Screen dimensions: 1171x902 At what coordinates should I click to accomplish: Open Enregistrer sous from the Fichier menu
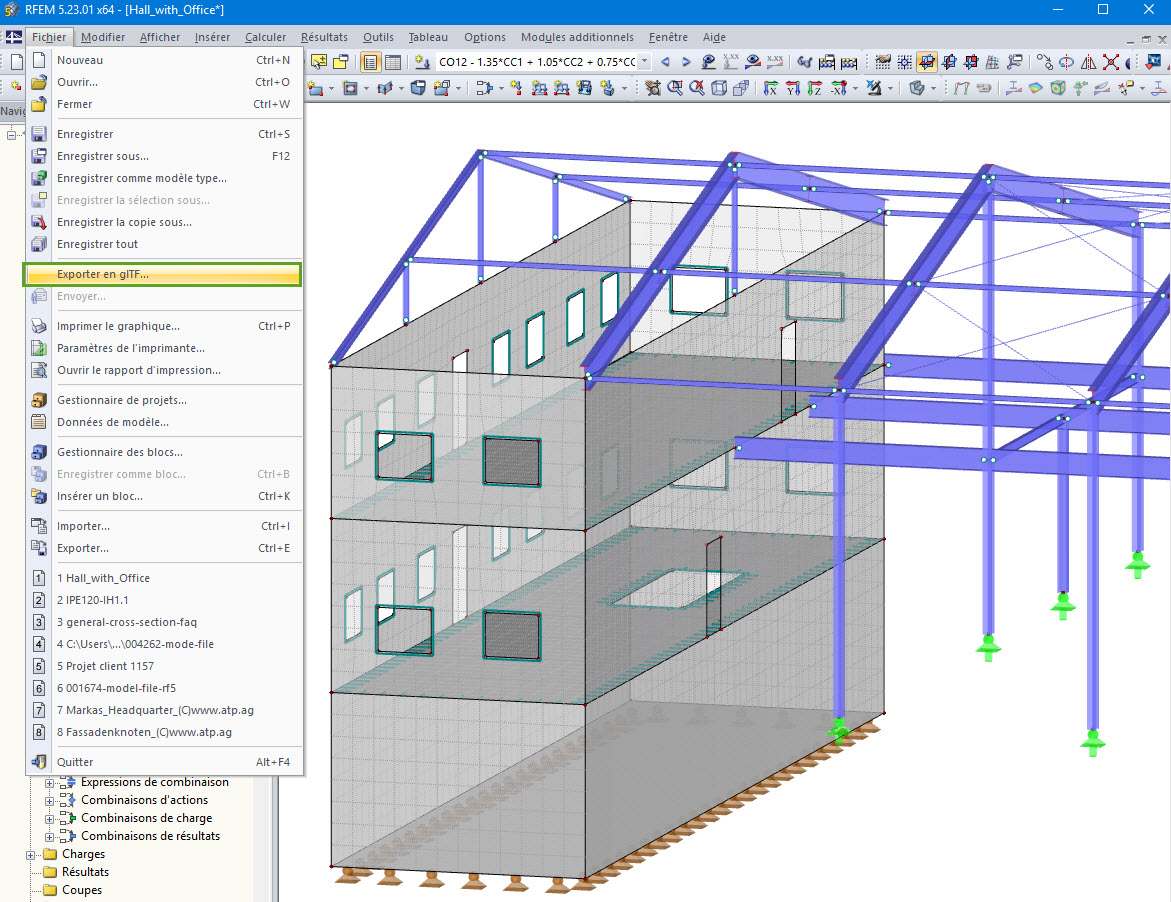click(110, 155)
